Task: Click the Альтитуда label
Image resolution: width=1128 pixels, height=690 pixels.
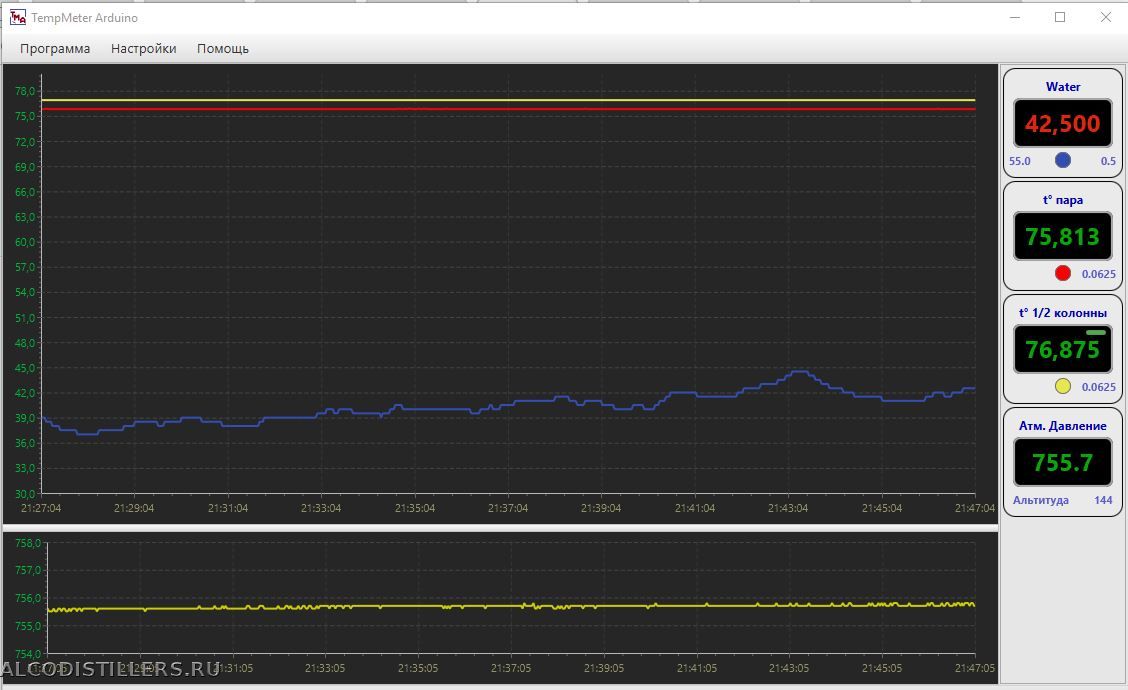Action: point(1041,500)
